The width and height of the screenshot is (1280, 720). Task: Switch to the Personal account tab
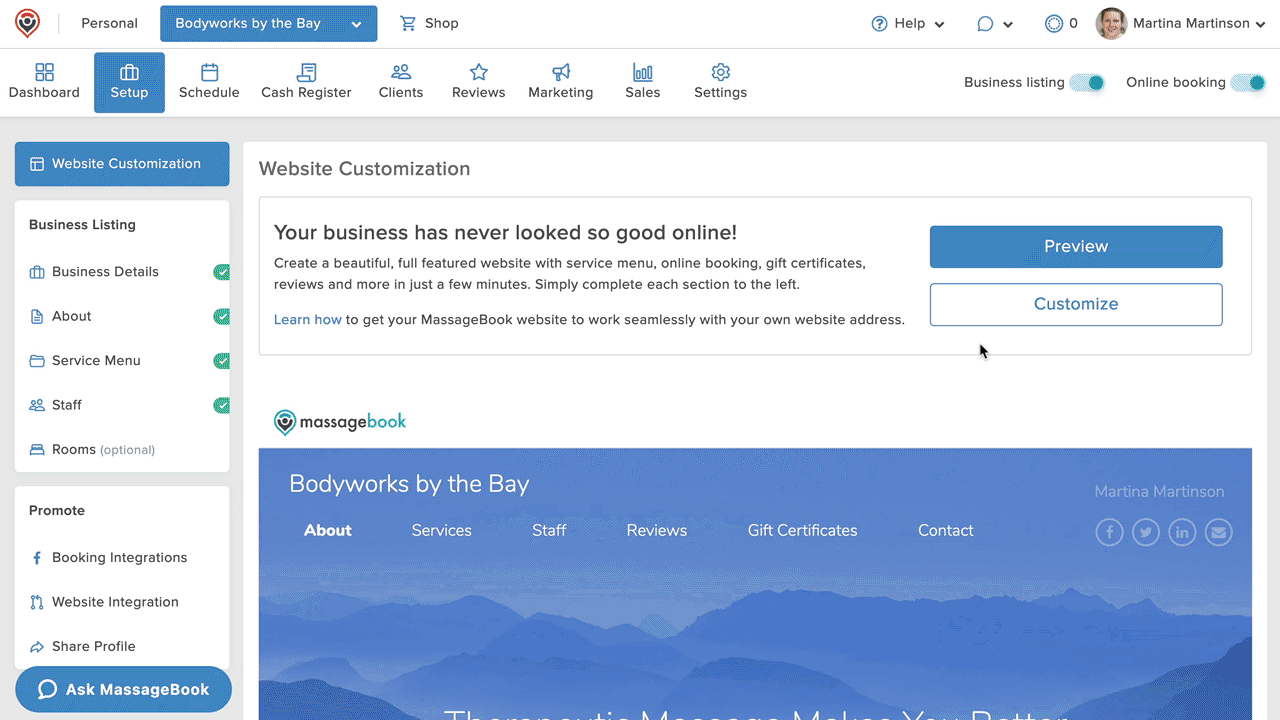click(109, 24)
